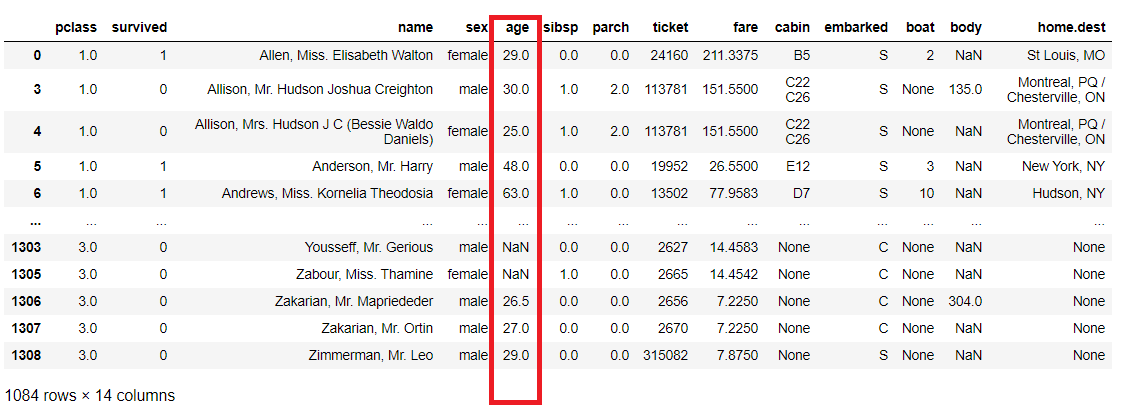
Task: Click the ticket number 315082
Action: tap(664, 355)
